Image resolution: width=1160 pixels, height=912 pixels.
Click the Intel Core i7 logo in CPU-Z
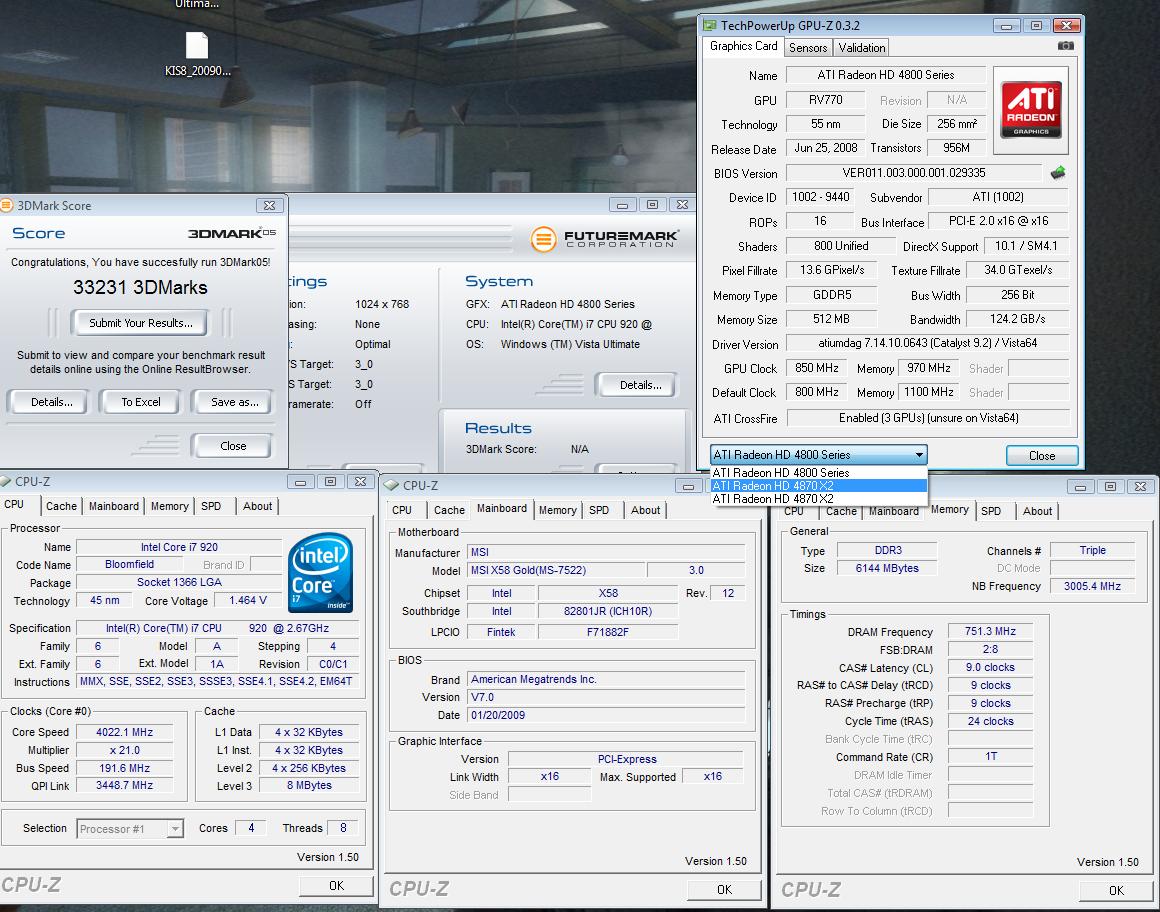(320, 572)
